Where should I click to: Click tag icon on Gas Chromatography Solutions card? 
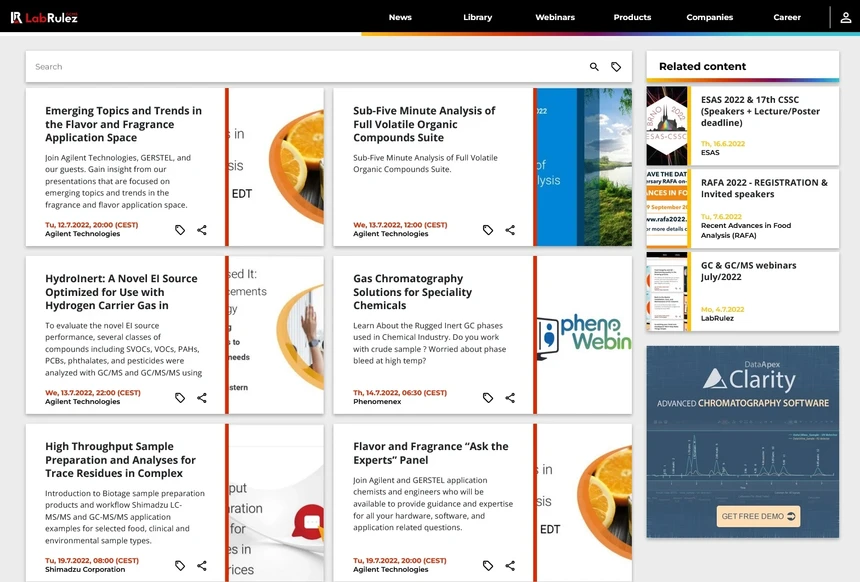488,398
